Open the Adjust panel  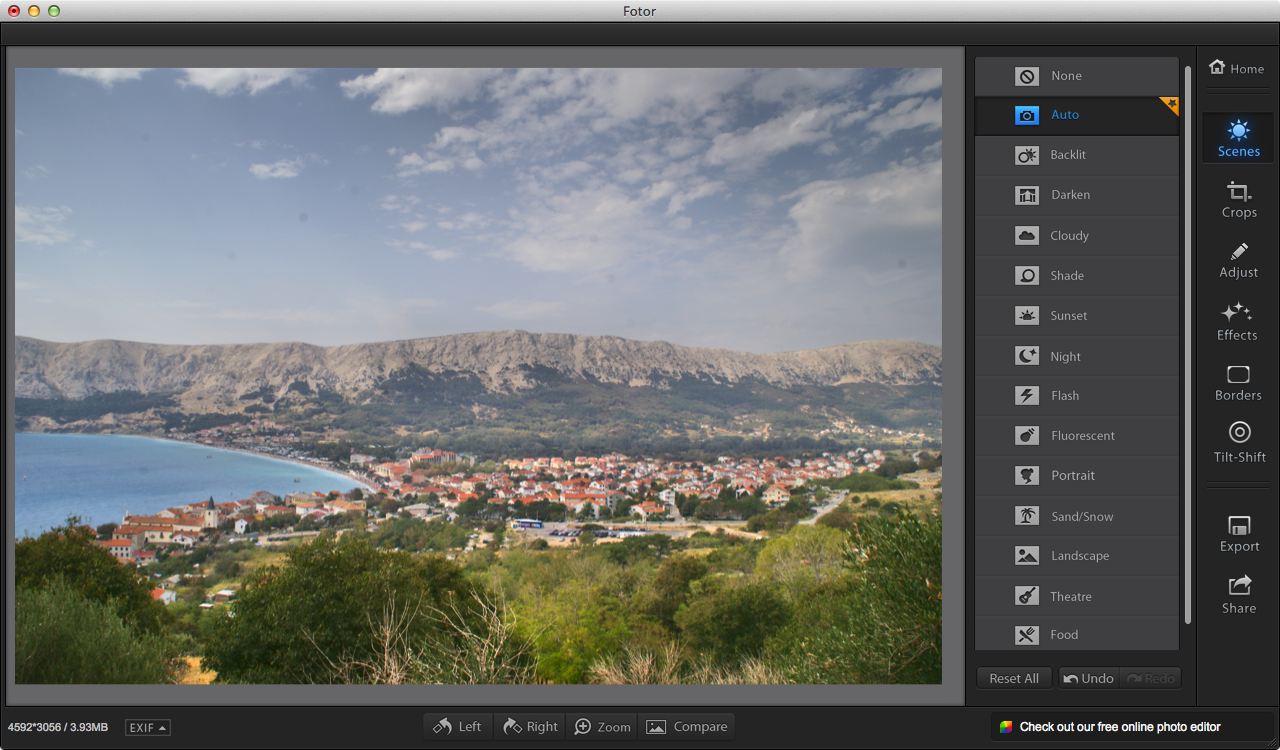coord(1238,260)
